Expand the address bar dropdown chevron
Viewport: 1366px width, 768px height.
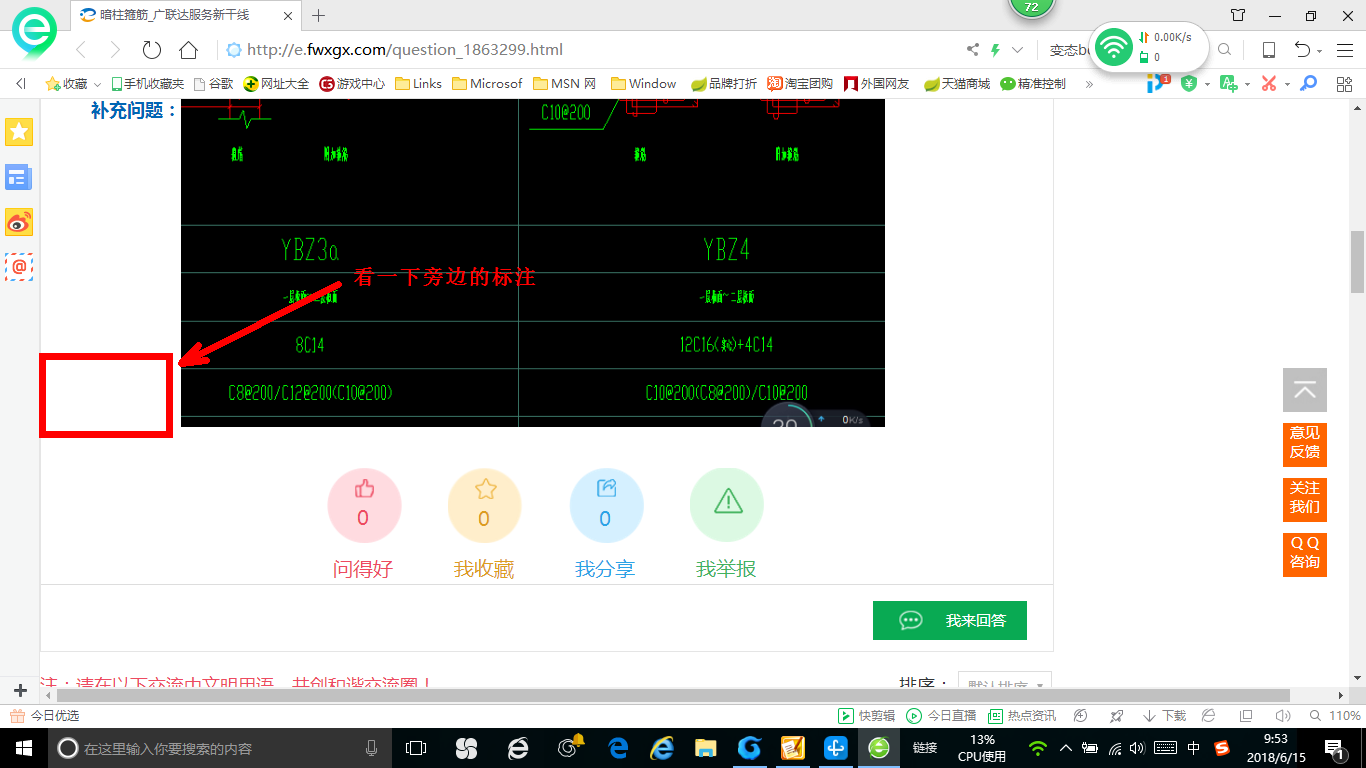(1018, 50)
